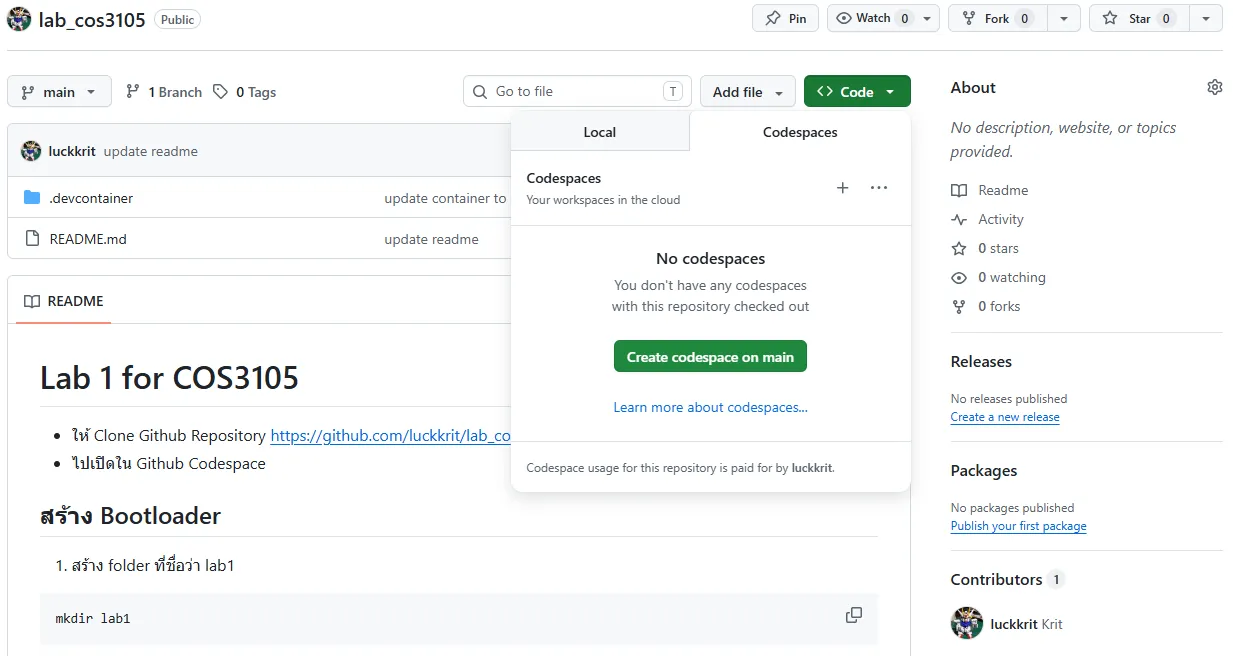Screen dimensions: 1233x656
Task: Click Create a new release
Action: [x=1005, y=417]
